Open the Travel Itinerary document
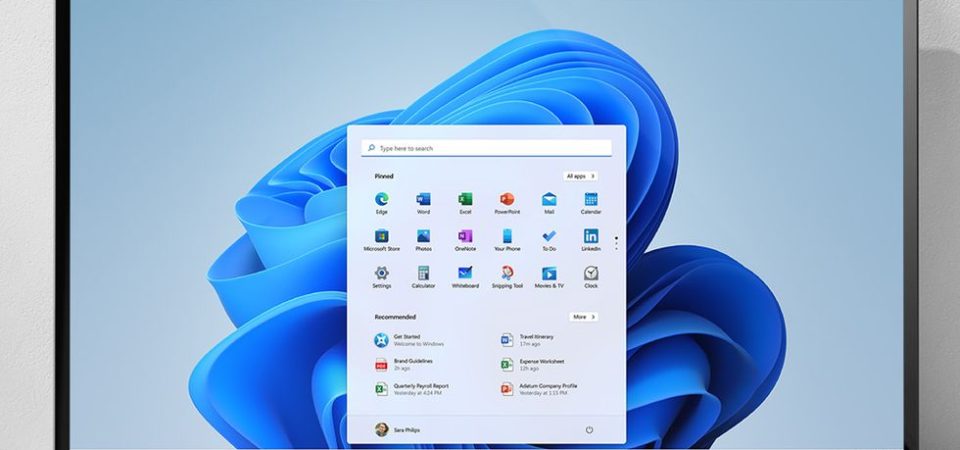This screenshot has width=960, height=450. pyautogui.click(x=535, y=340)
